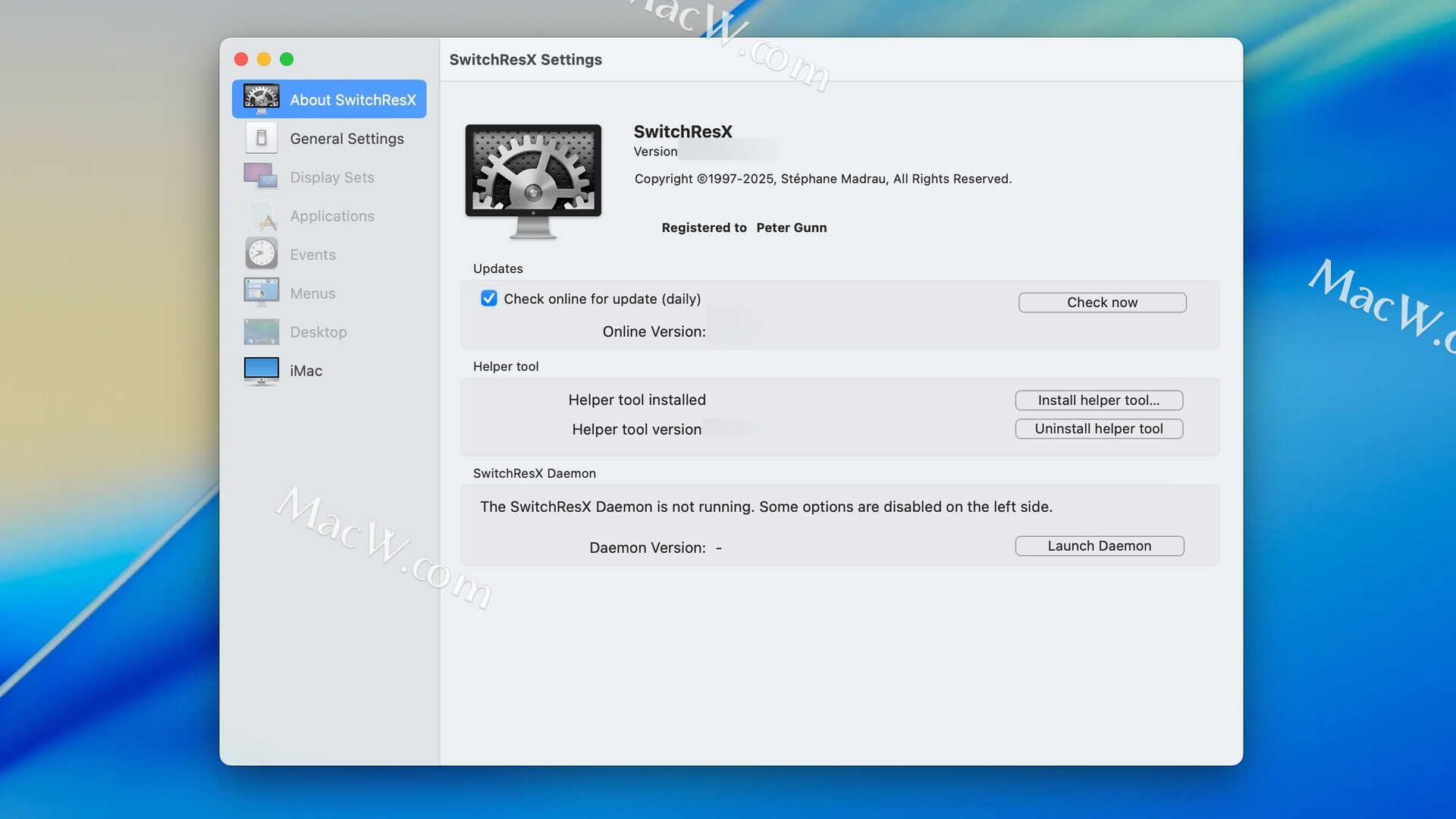This screenshot has width=1456, height=819.
Task: Click the Events clock icon
Action: (x=261, y=254)
